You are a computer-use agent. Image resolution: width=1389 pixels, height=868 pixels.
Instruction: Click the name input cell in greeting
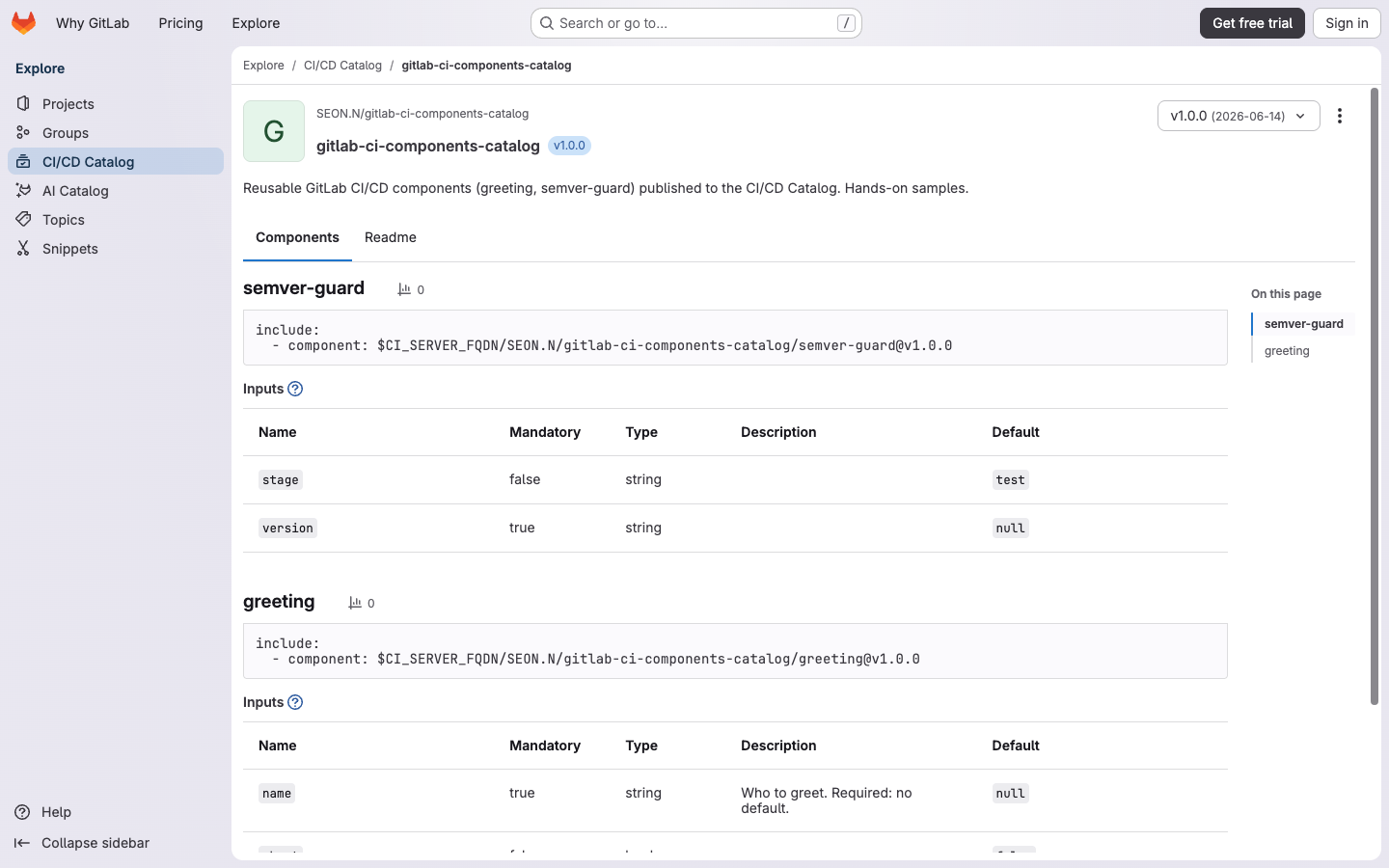(277, 794)
